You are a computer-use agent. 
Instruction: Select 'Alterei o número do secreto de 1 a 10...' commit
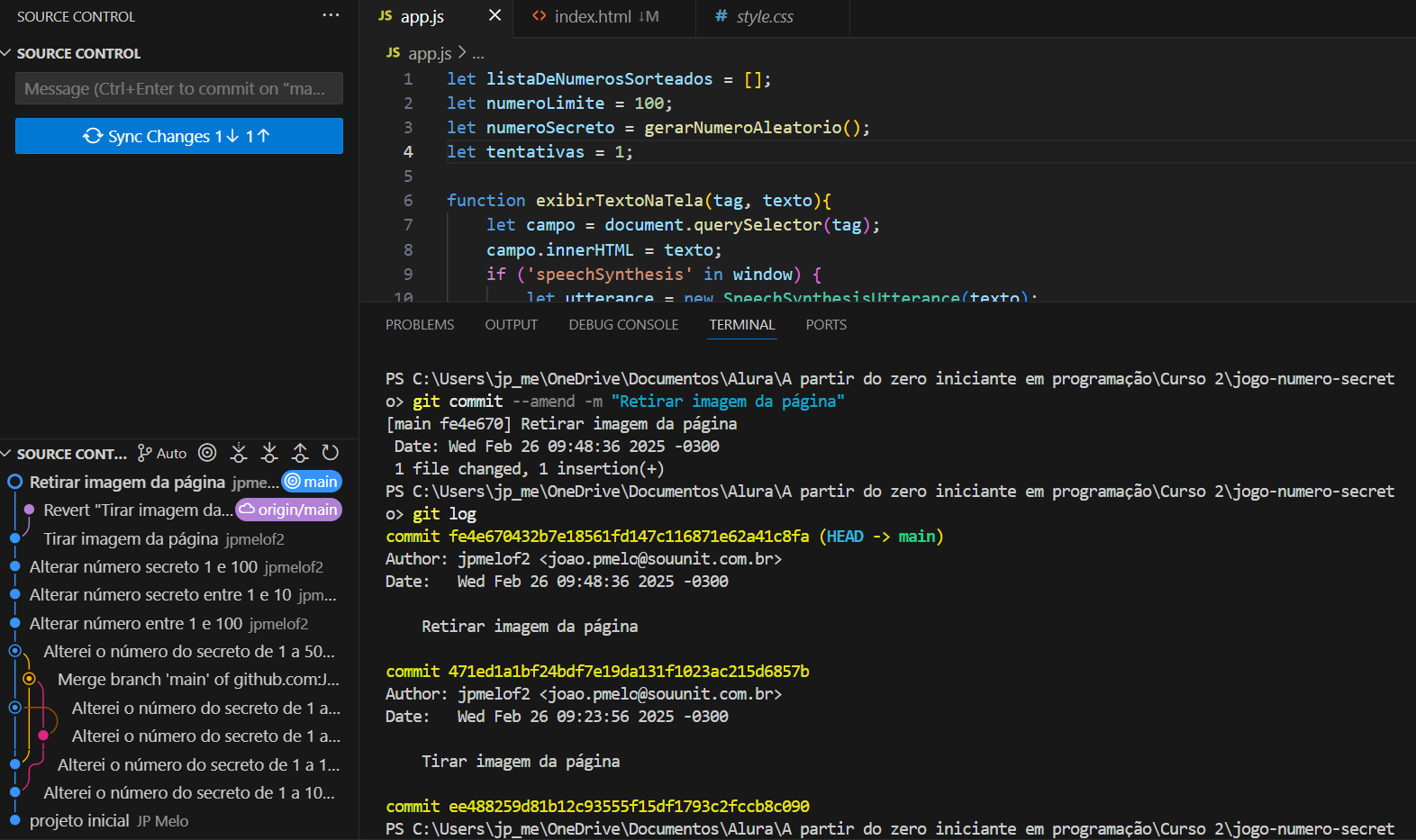tap(179, 792)
